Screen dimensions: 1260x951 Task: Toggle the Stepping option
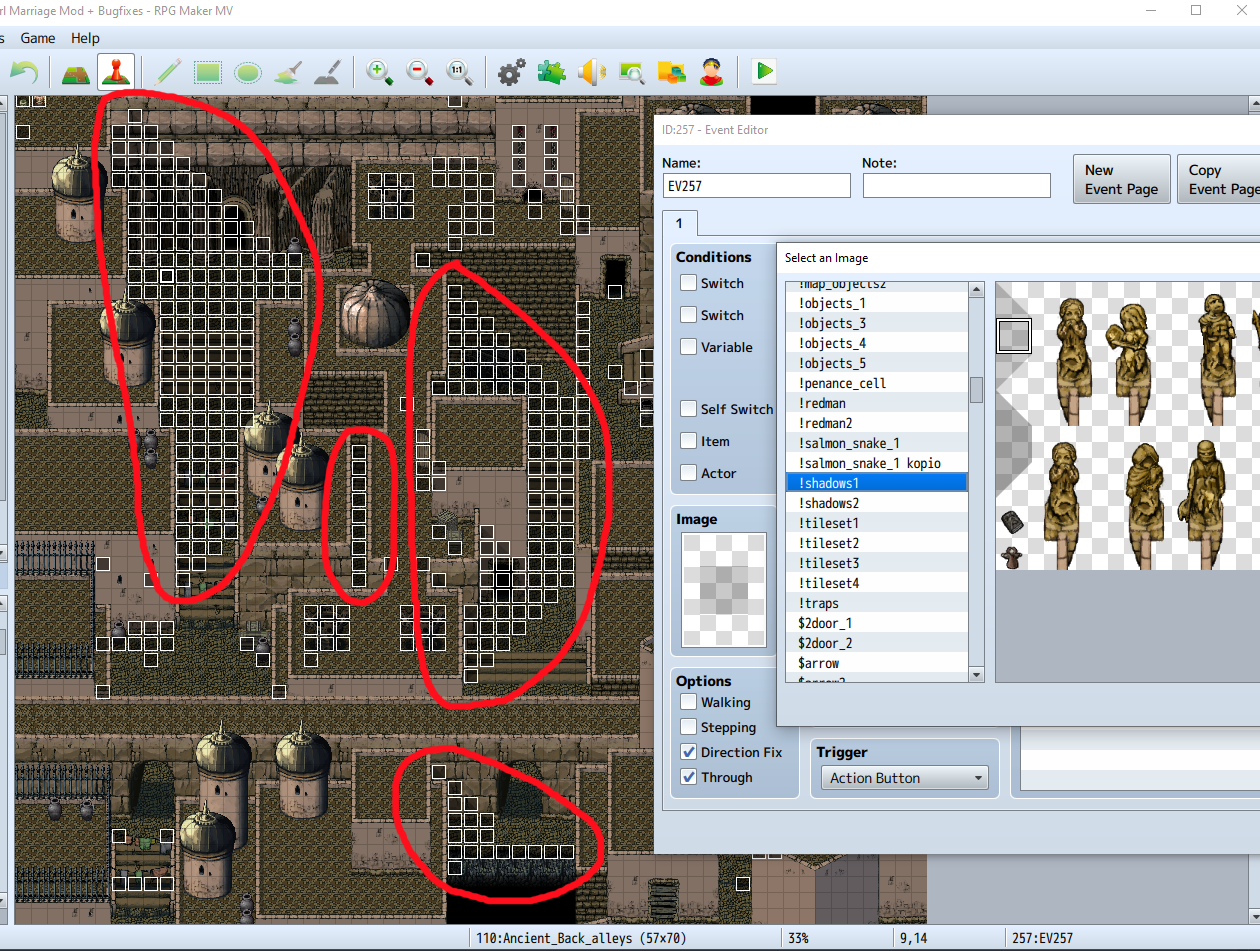click(x=689, y=727)
